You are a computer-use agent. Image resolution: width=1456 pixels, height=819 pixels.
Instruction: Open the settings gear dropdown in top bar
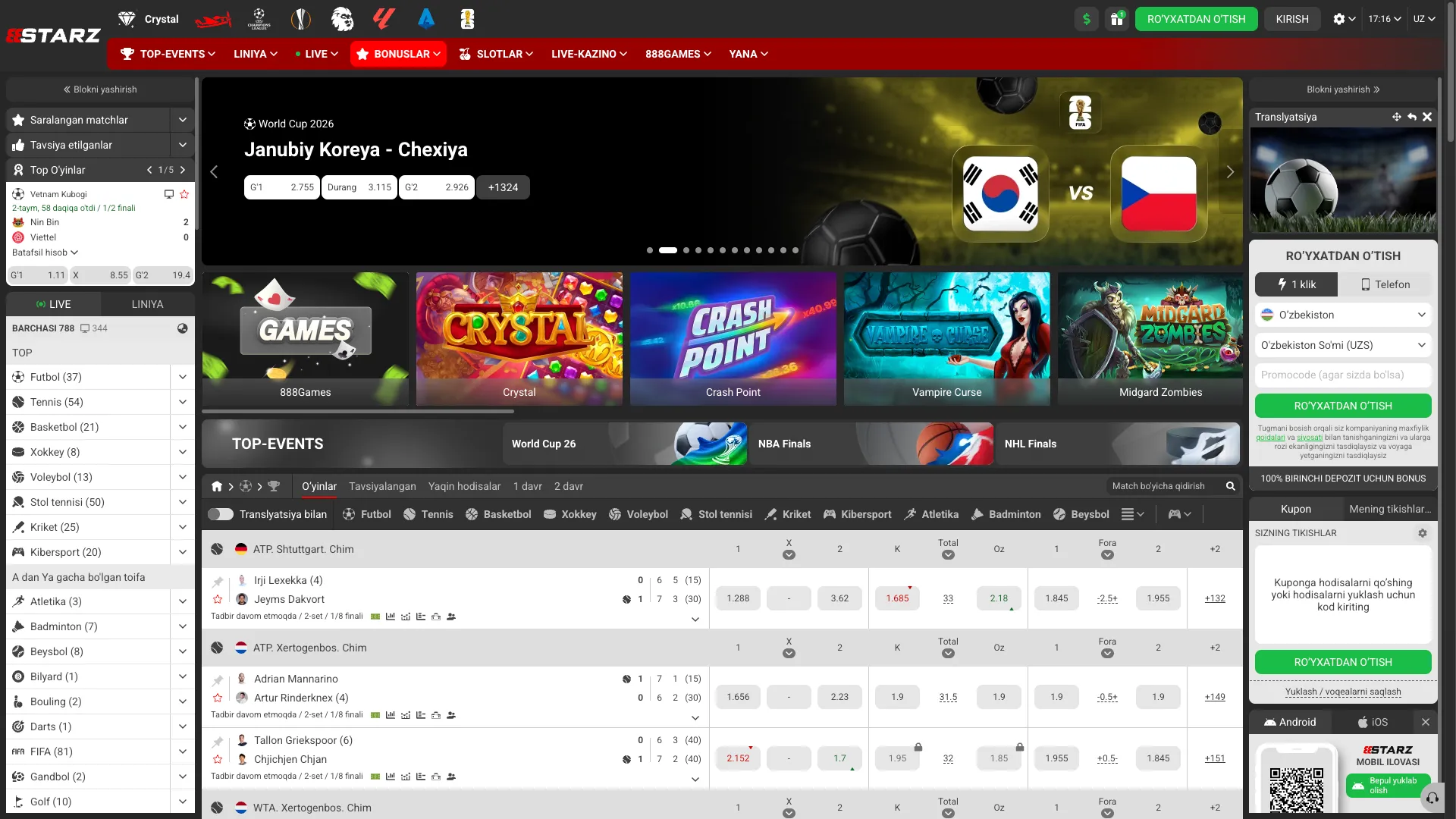pyautogui.click(x=1344, y=19)
